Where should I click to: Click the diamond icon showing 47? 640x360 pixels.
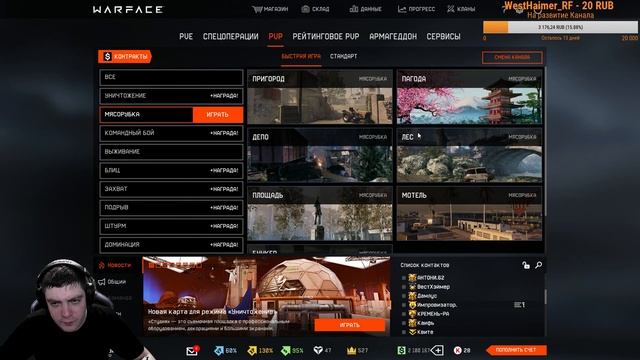(x=318, y=350)
